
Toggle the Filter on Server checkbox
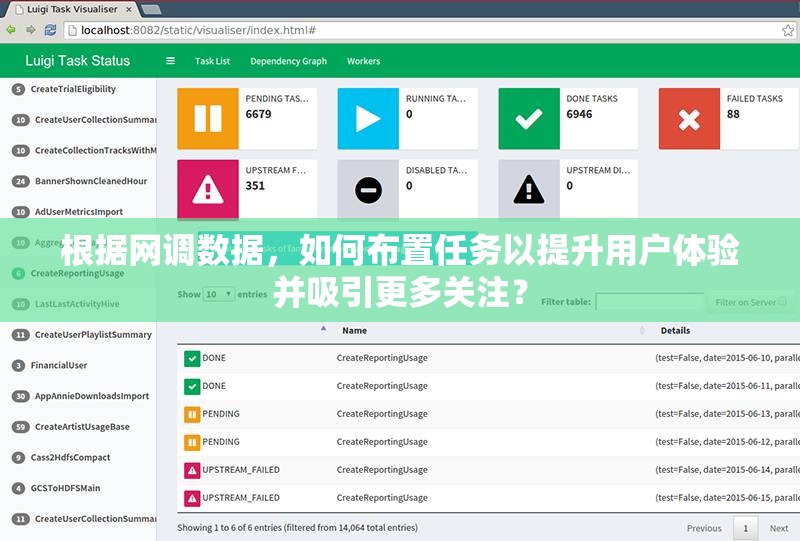(782, 301)
